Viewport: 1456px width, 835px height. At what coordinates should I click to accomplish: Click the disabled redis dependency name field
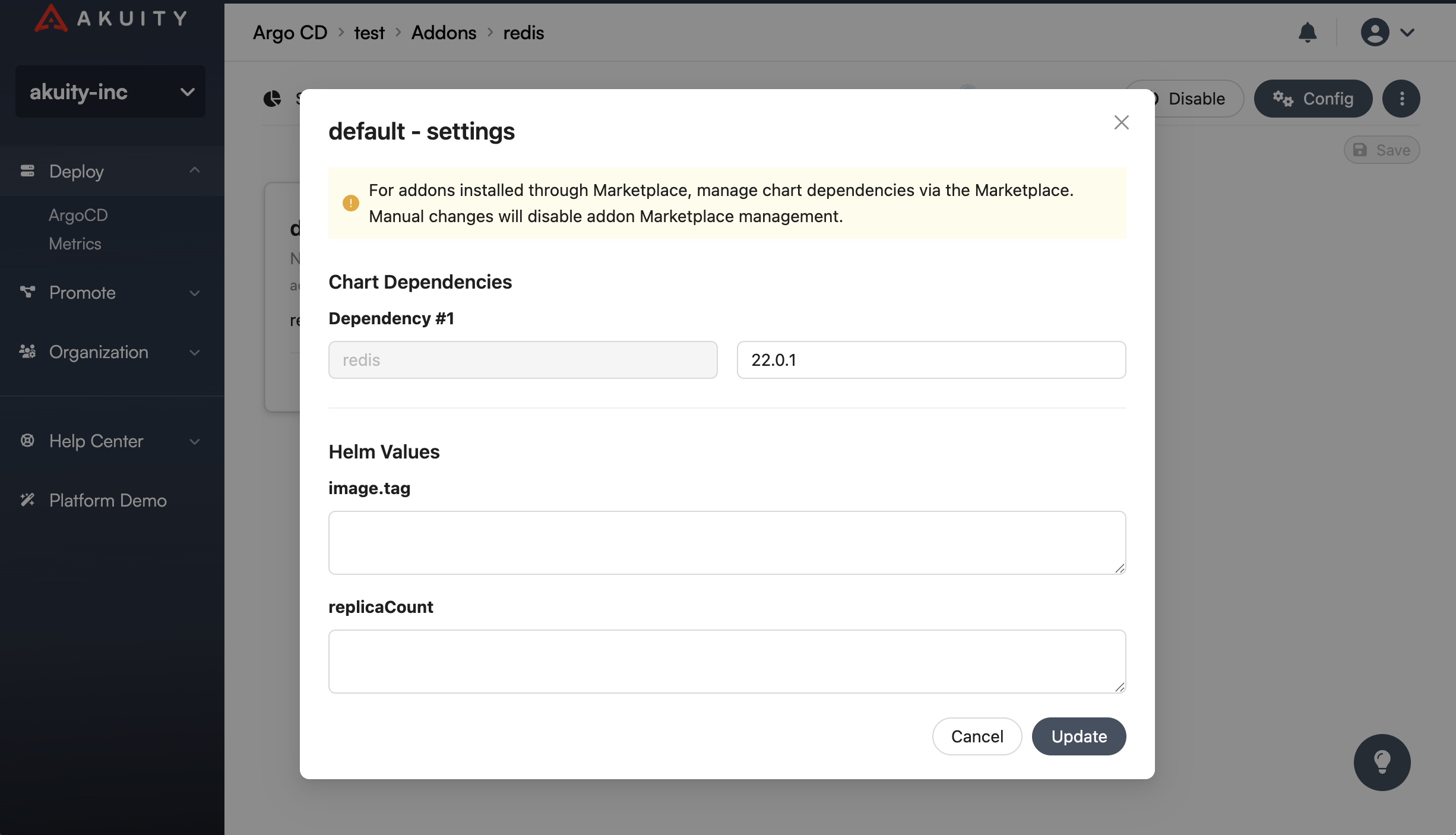pyautogui.click(x=523, y=360)
